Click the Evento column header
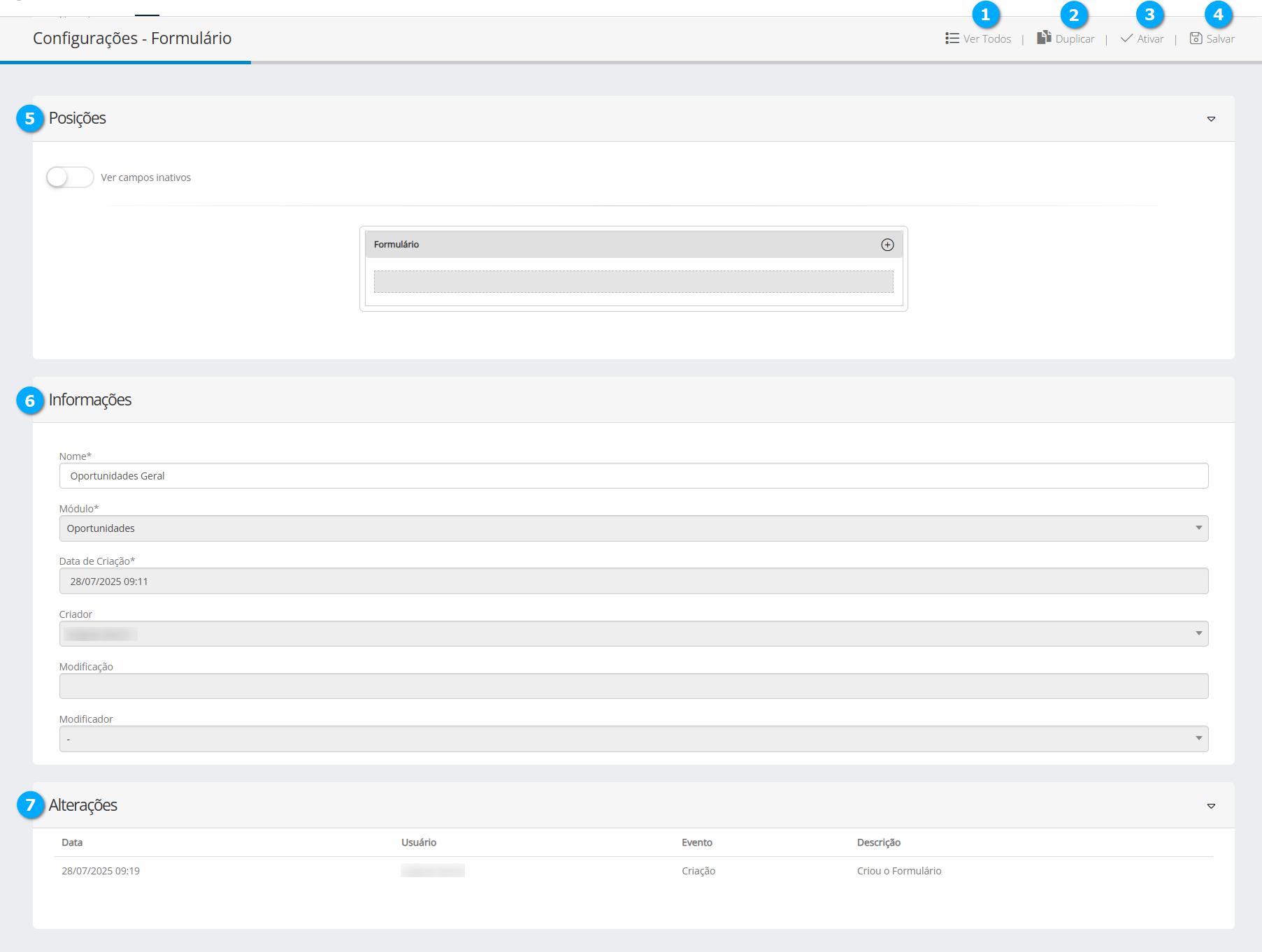The width and height of the screenshot is (1262, 952). coord(697,843)
